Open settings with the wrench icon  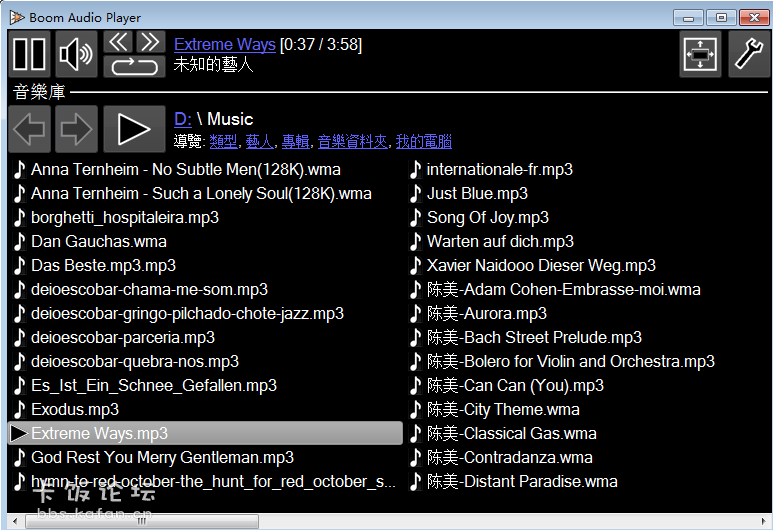click(748, 54)
